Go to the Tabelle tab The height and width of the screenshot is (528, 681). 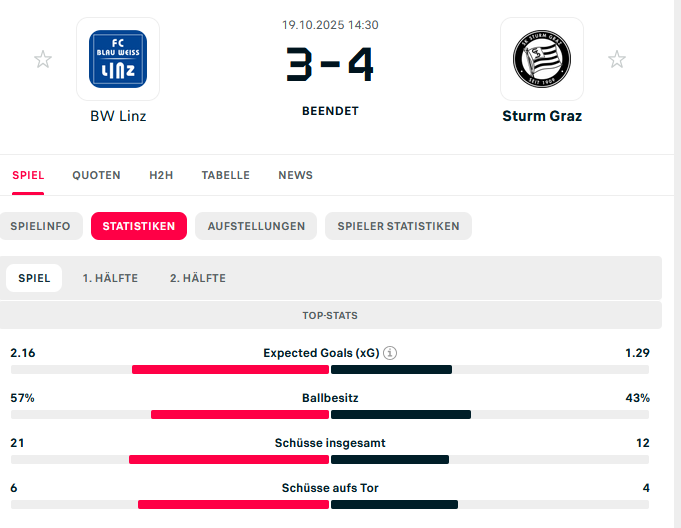(x=225, y=175)
